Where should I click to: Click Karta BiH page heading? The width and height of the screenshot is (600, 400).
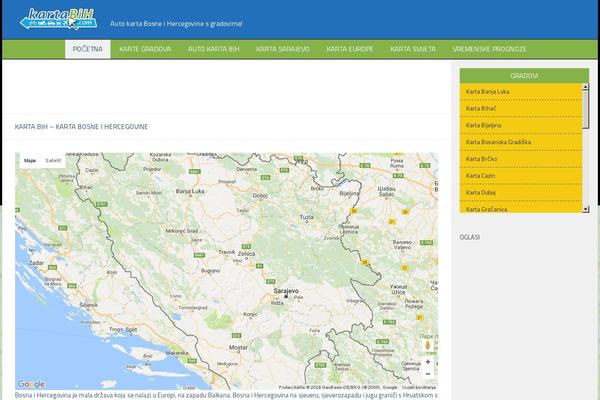click(x=81, y=127)
